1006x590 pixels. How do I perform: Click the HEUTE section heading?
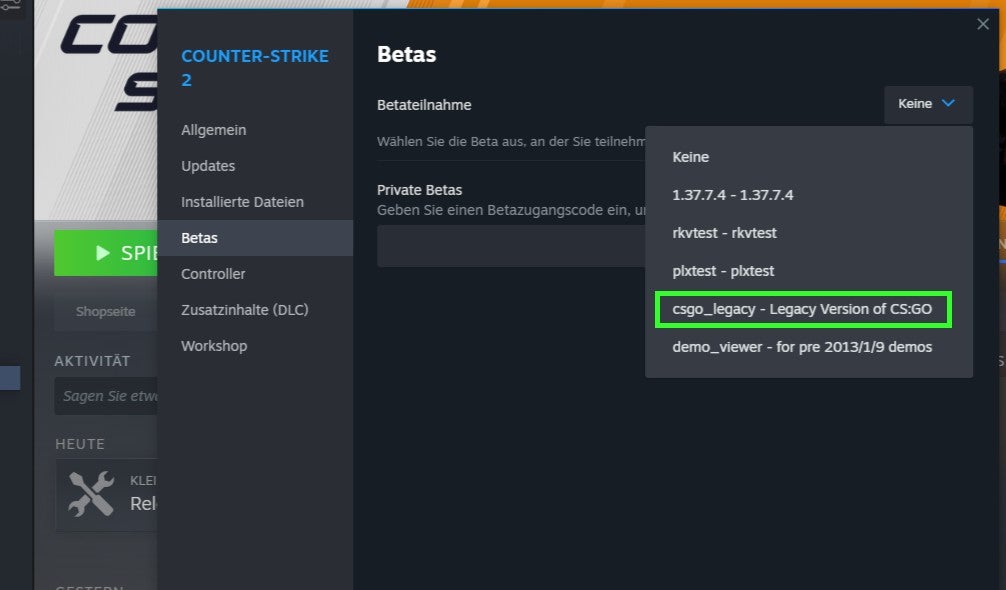point(80,444)
